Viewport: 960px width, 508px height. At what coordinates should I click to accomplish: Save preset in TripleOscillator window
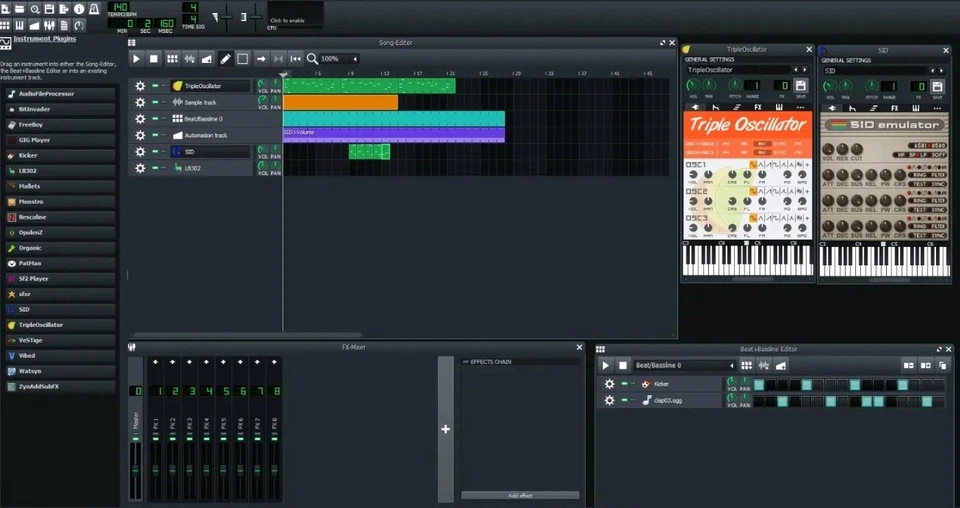tap(801, 86)
